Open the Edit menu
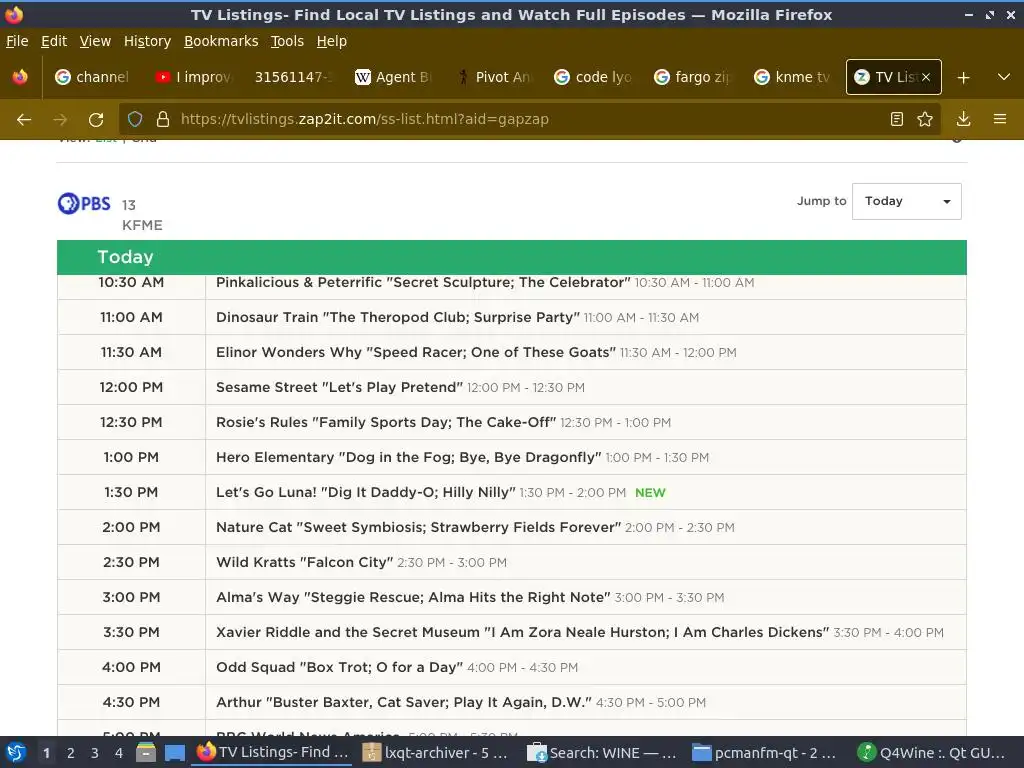 pos(54,41)
